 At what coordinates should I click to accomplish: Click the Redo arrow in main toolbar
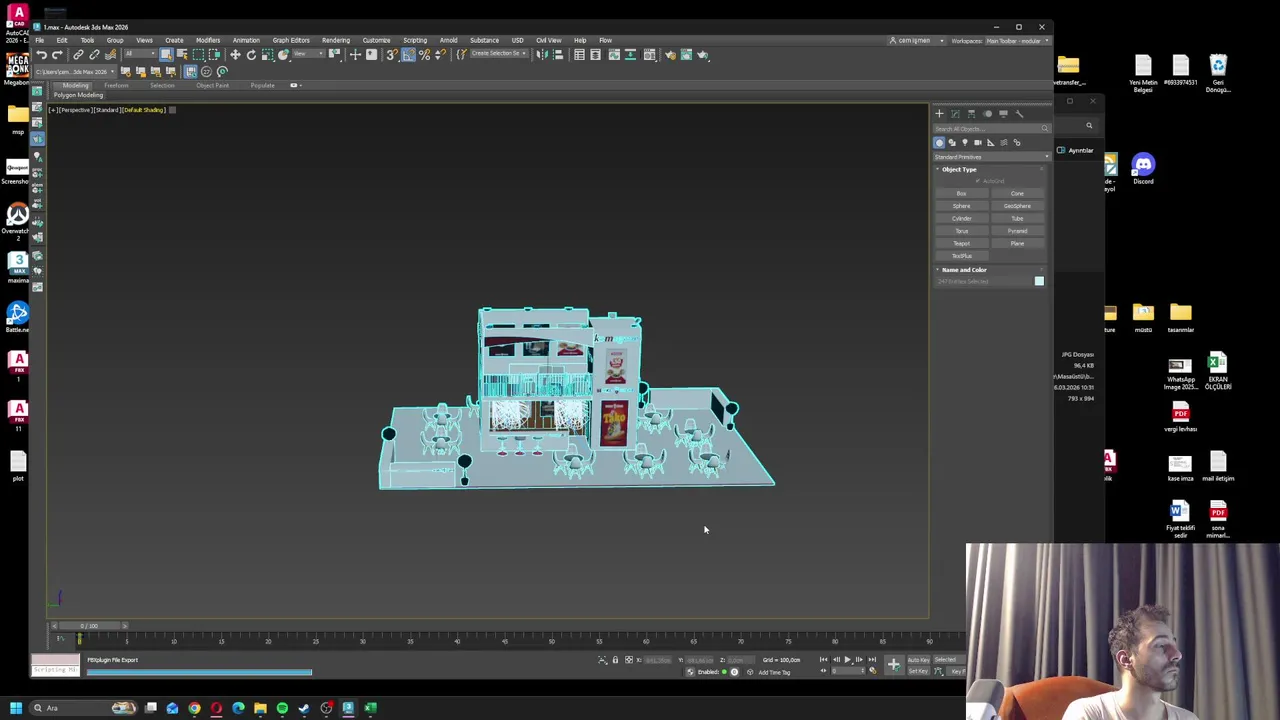pos(57,54)
